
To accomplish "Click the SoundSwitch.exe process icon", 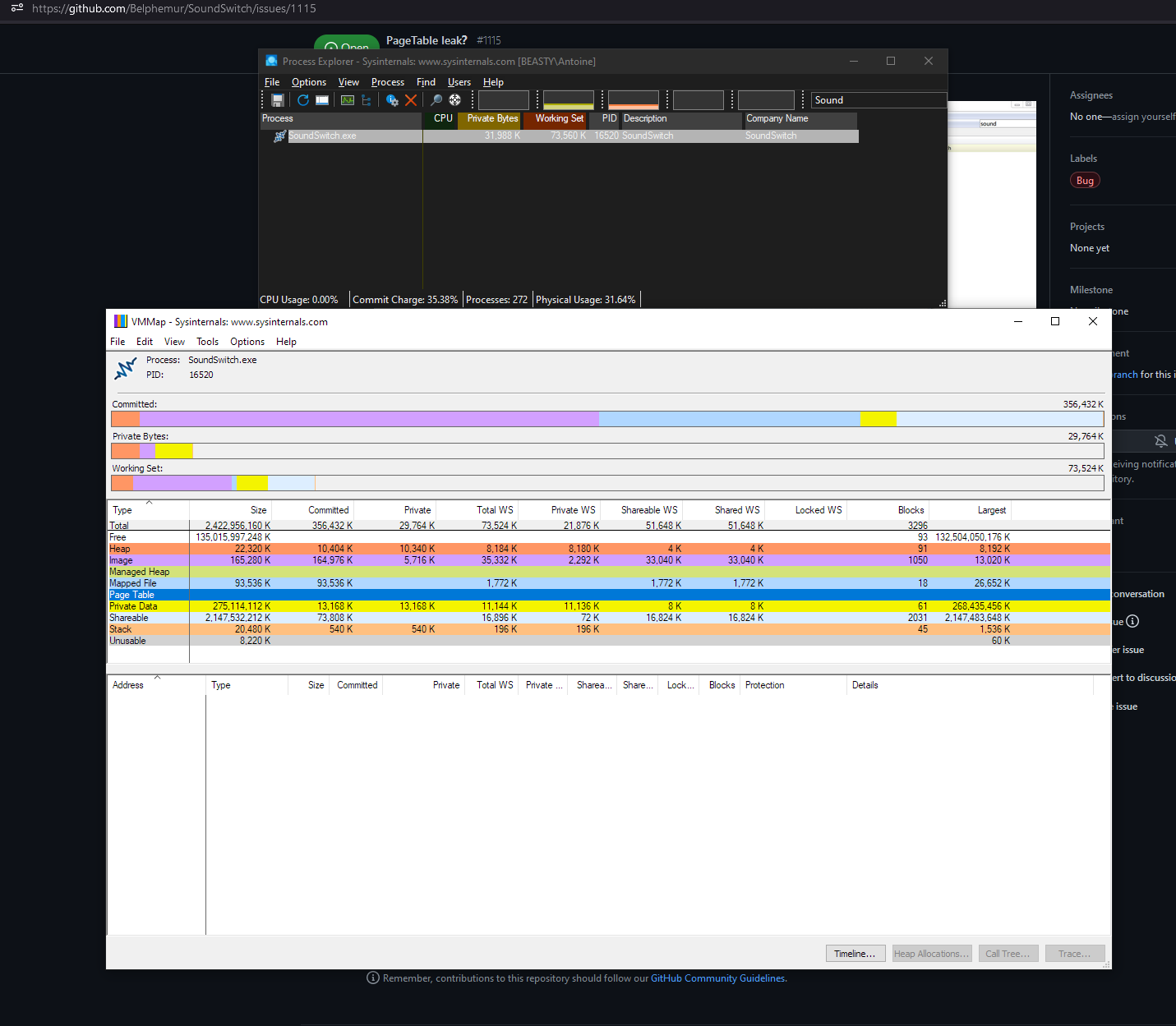I will [279, 136].
